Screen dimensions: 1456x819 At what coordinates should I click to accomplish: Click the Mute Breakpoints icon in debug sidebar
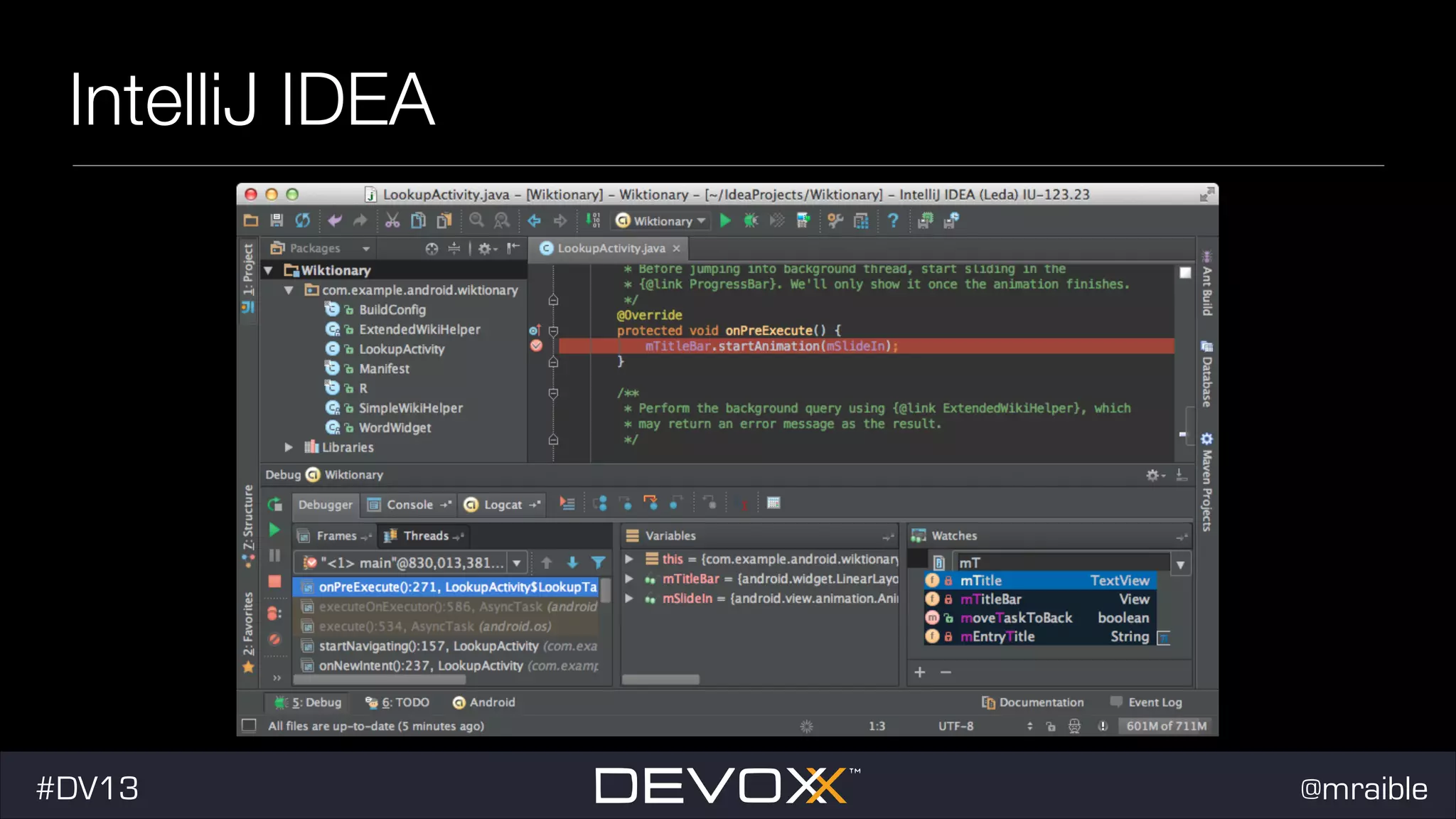point(274,640)
